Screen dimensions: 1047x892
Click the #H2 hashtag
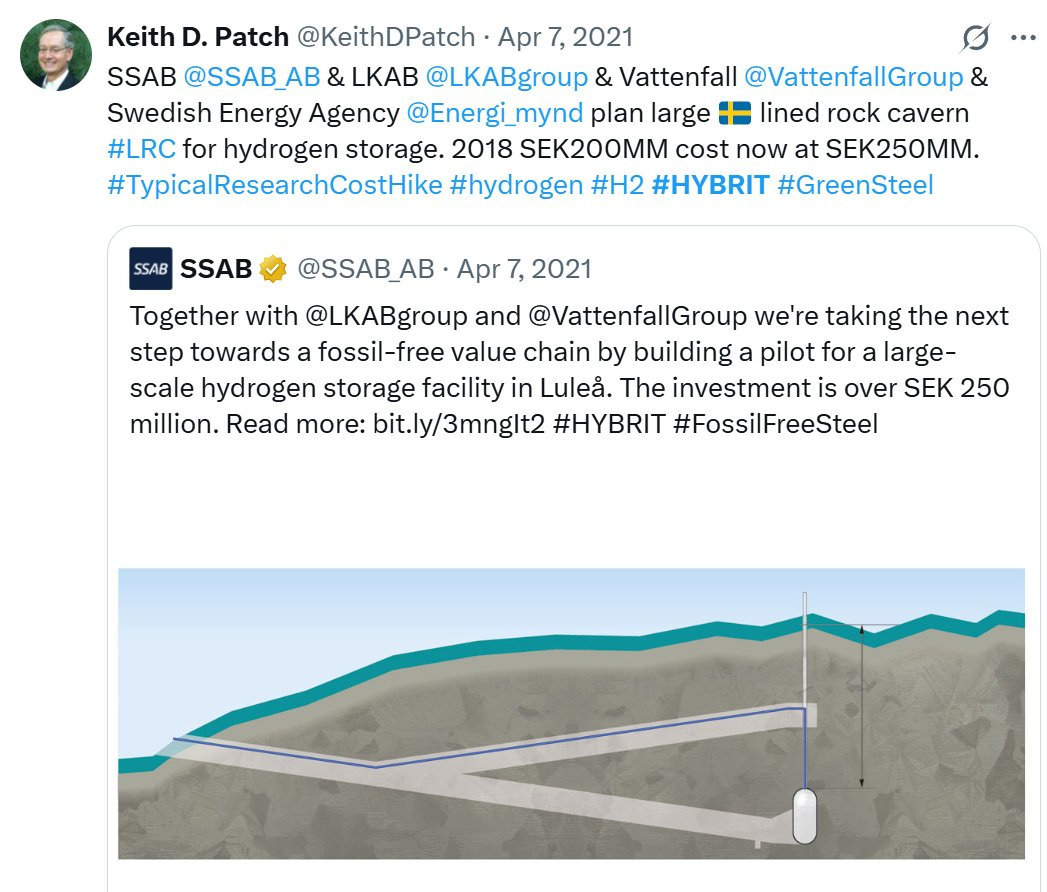(618, 185)
